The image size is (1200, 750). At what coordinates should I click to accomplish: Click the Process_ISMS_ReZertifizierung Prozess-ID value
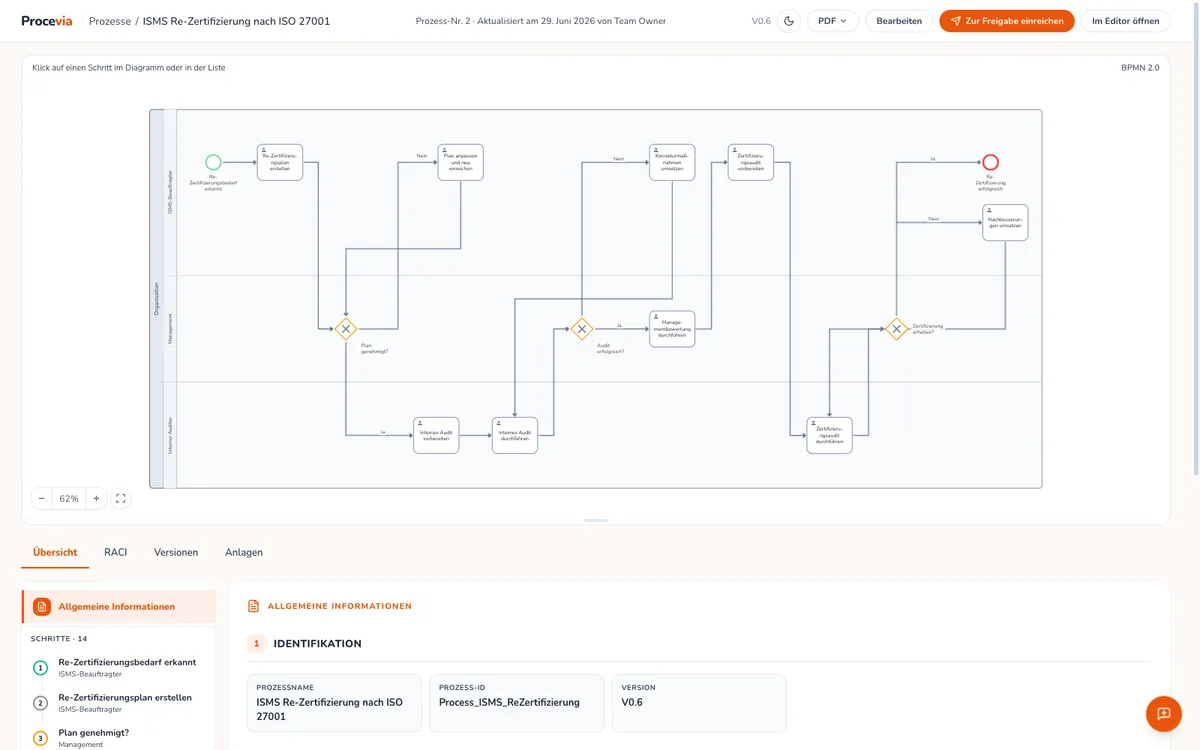point(509,702)
